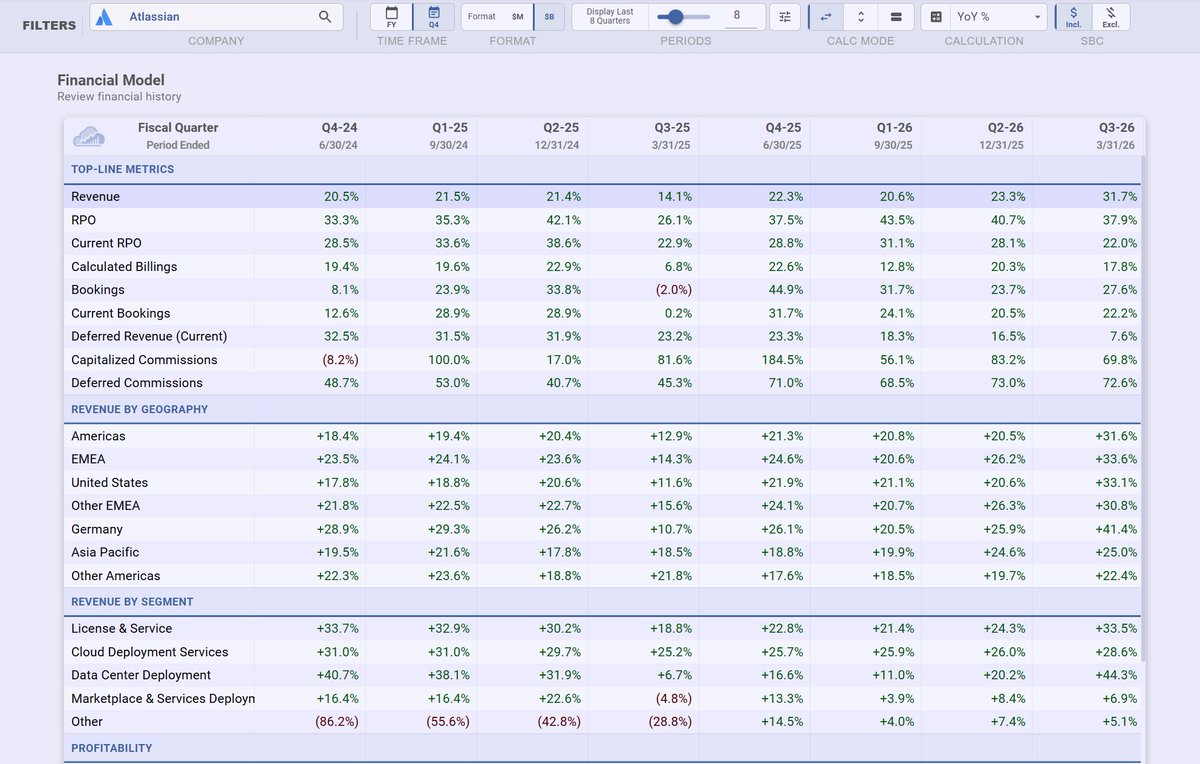Adjust the periods slider handle

pyautogui.click(x=676, y=17)
